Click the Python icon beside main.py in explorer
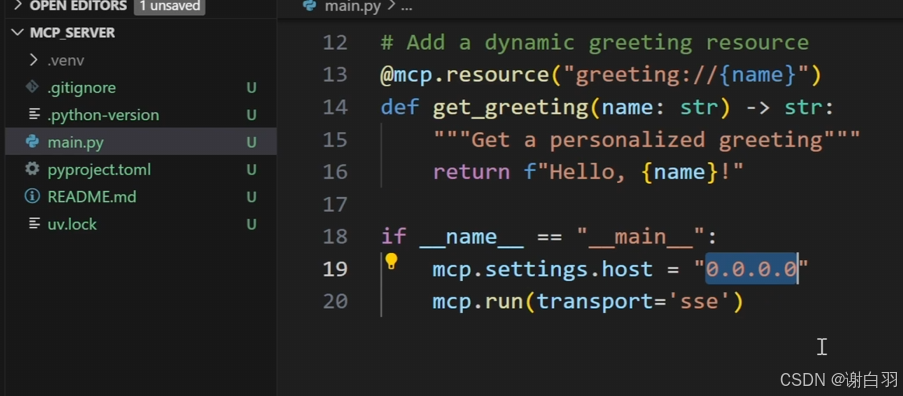The width and height of the screenshot is (903, 396). [x=32, y=142]
